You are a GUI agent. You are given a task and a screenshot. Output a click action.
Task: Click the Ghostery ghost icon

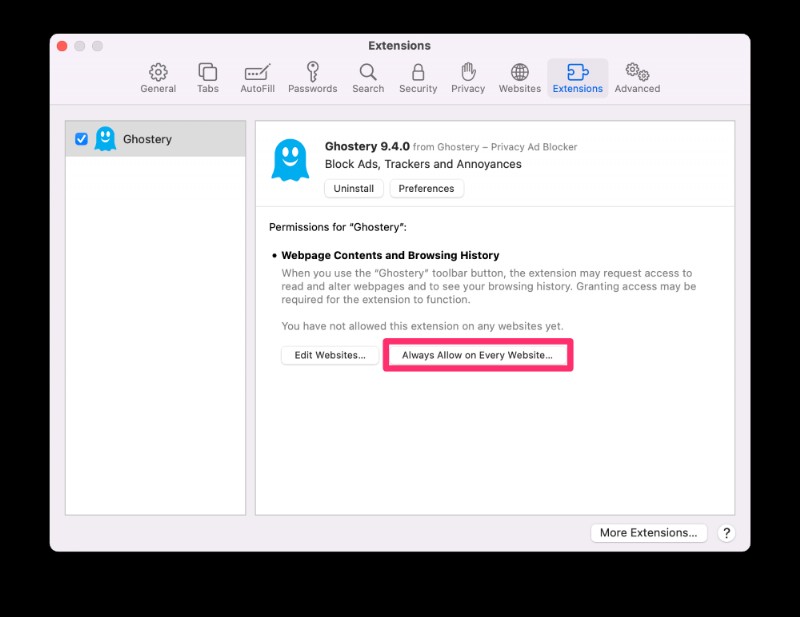[x=290, y=158]
